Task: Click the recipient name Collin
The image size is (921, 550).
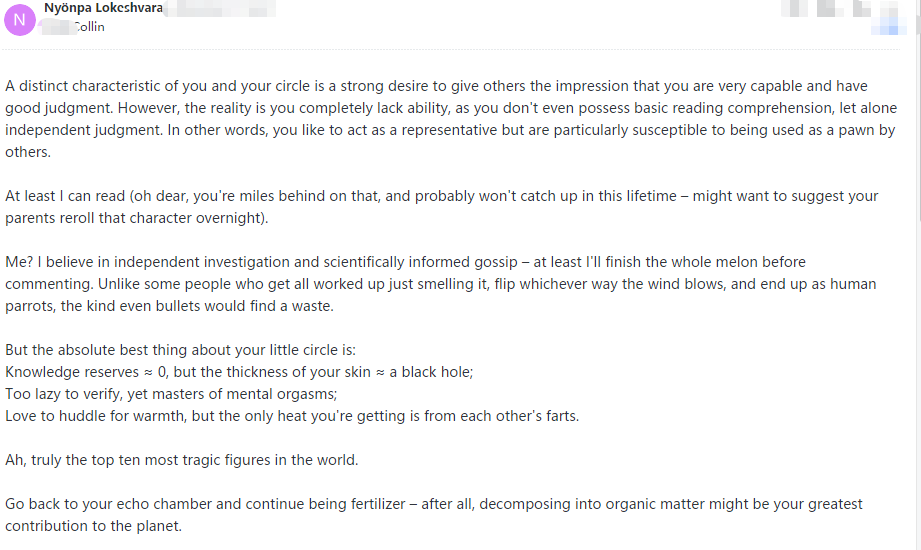Action: (88, 27)
